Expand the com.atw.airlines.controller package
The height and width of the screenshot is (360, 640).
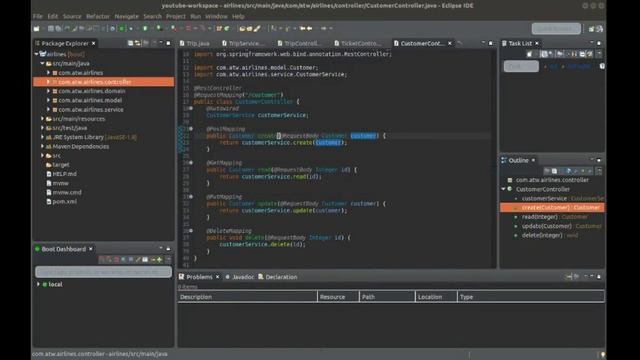[48, 82]
